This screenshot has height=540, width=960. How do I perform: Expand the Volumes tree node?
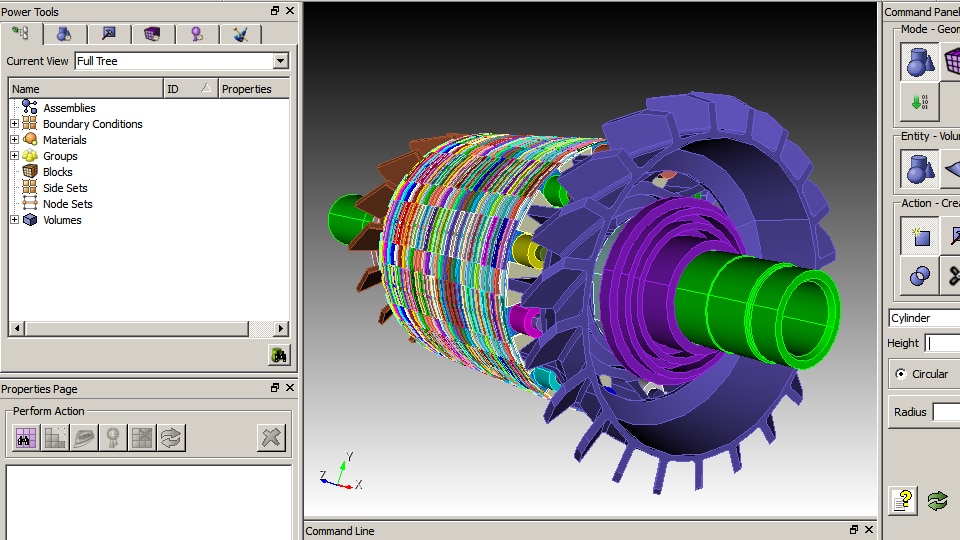[x=15, y=220]
